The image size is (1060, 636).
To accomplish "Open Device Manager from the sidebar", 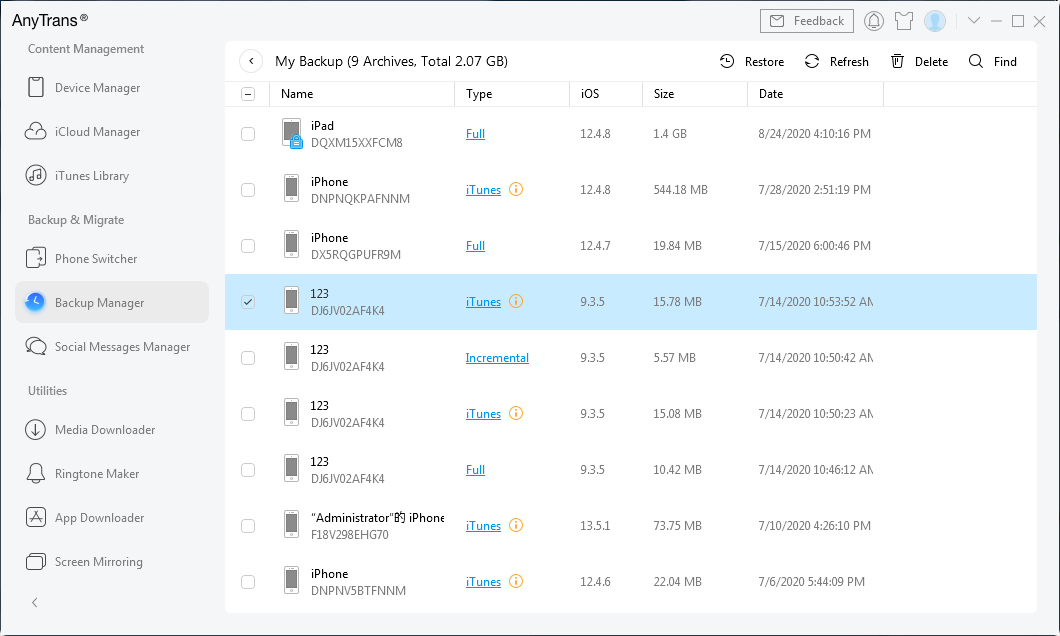I will pos(112,88).
